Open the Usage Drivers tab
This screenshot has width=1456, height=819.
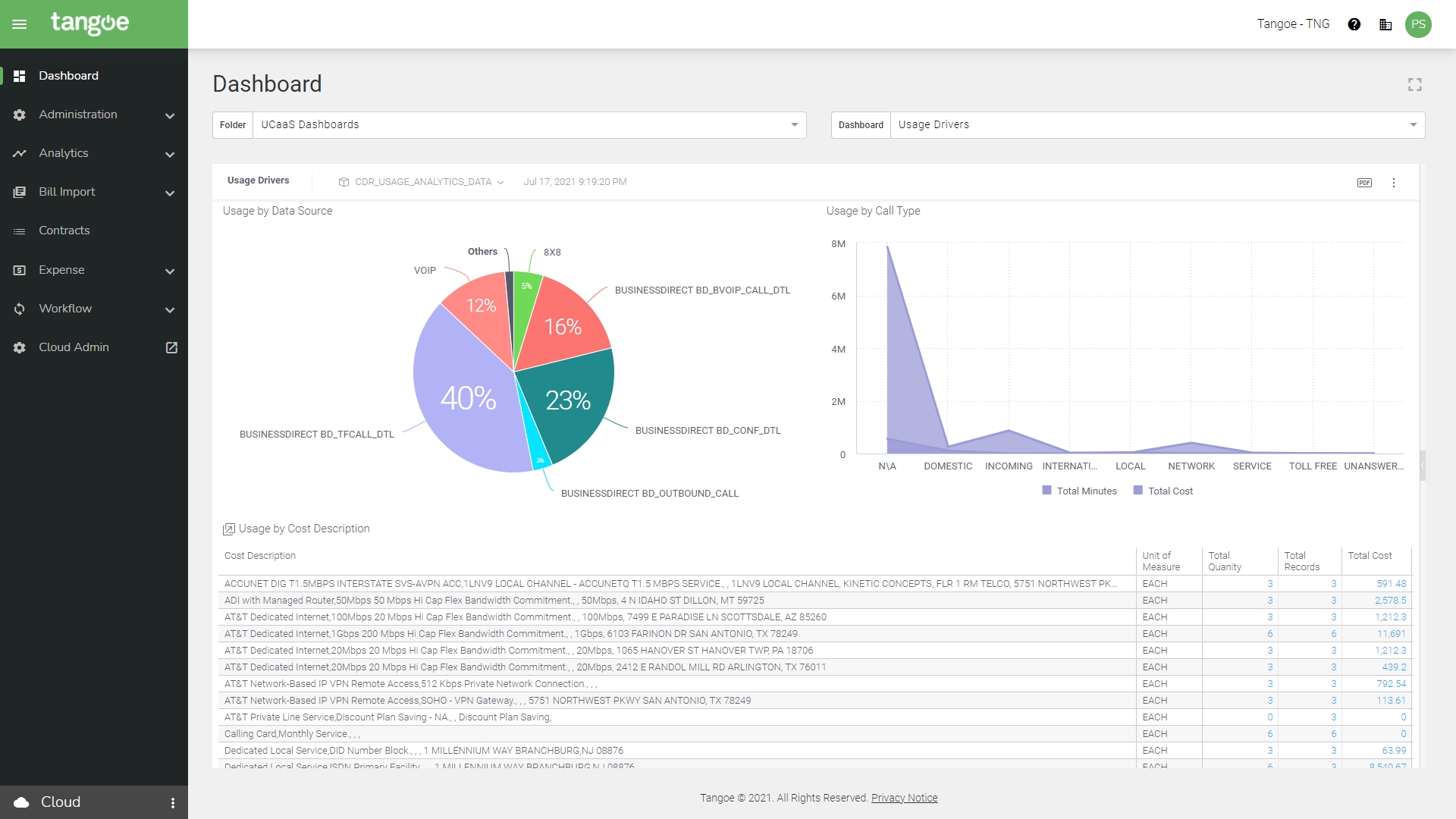click(259, 180)
